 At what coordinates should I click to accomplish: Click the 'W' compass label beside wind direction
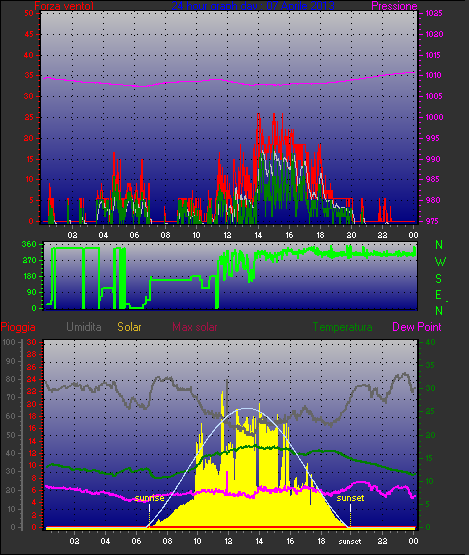point(440,262)
